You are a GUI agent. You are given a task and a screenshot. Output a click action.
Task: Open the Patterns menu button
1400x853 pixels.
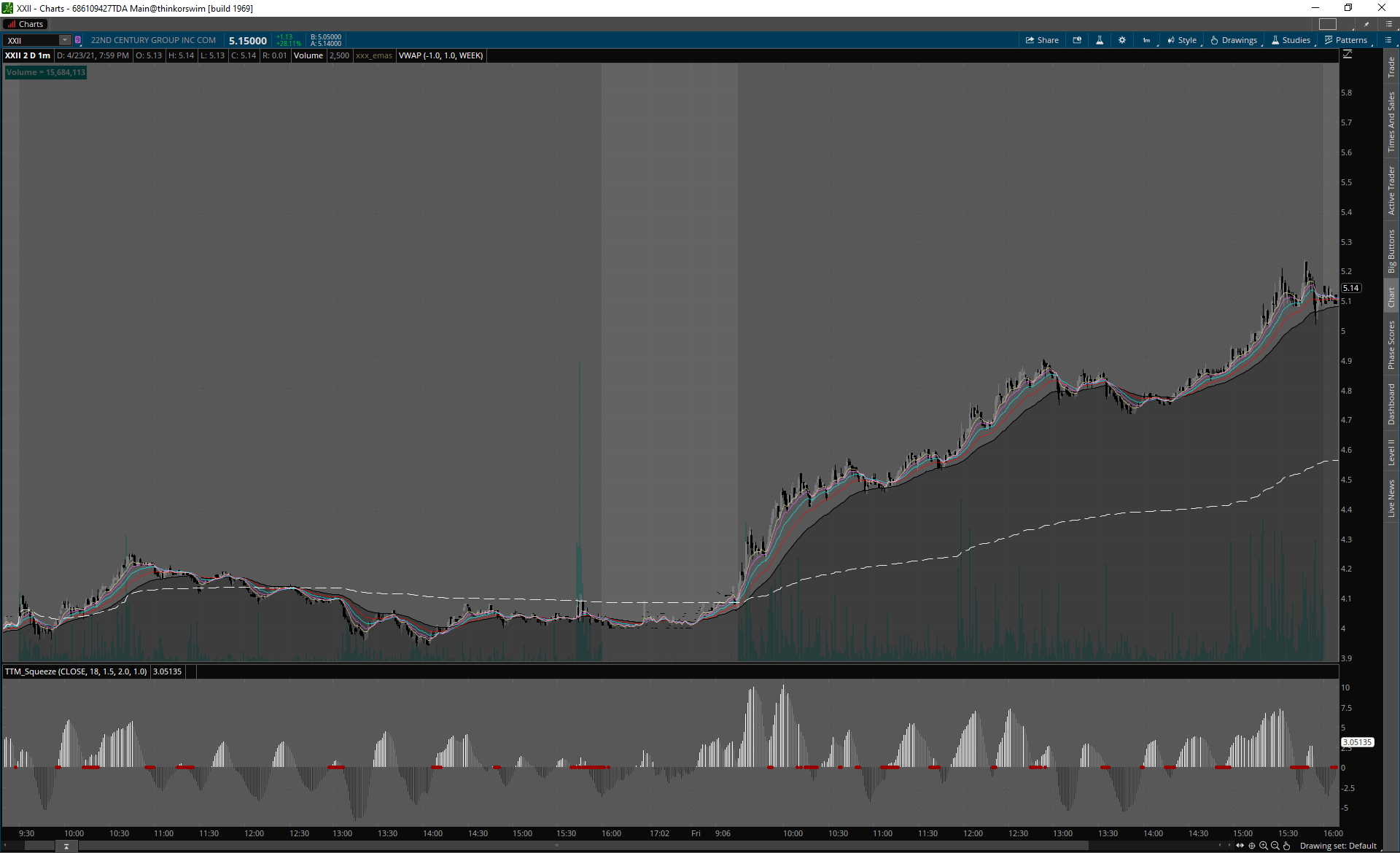pos(1346,40)
